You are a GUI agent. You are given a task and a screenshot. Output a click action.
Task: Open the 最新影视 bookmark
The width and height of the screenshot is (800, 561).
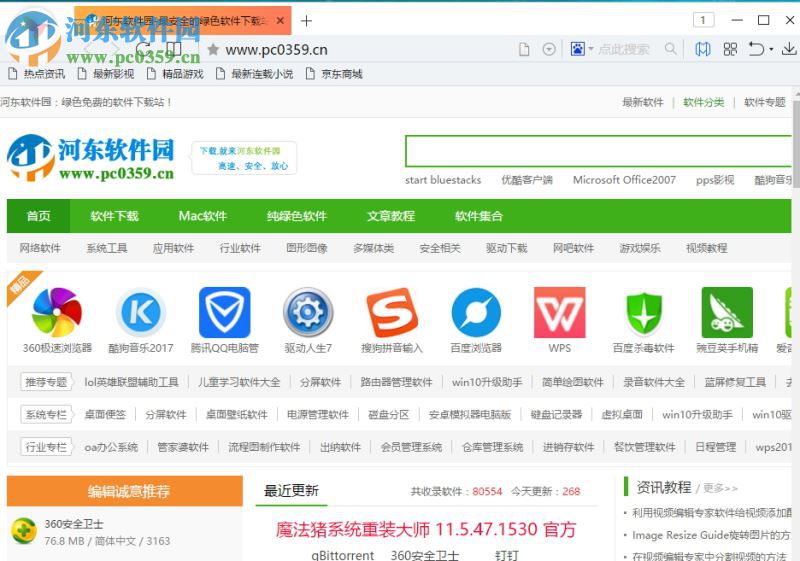(x=106, y=74)
